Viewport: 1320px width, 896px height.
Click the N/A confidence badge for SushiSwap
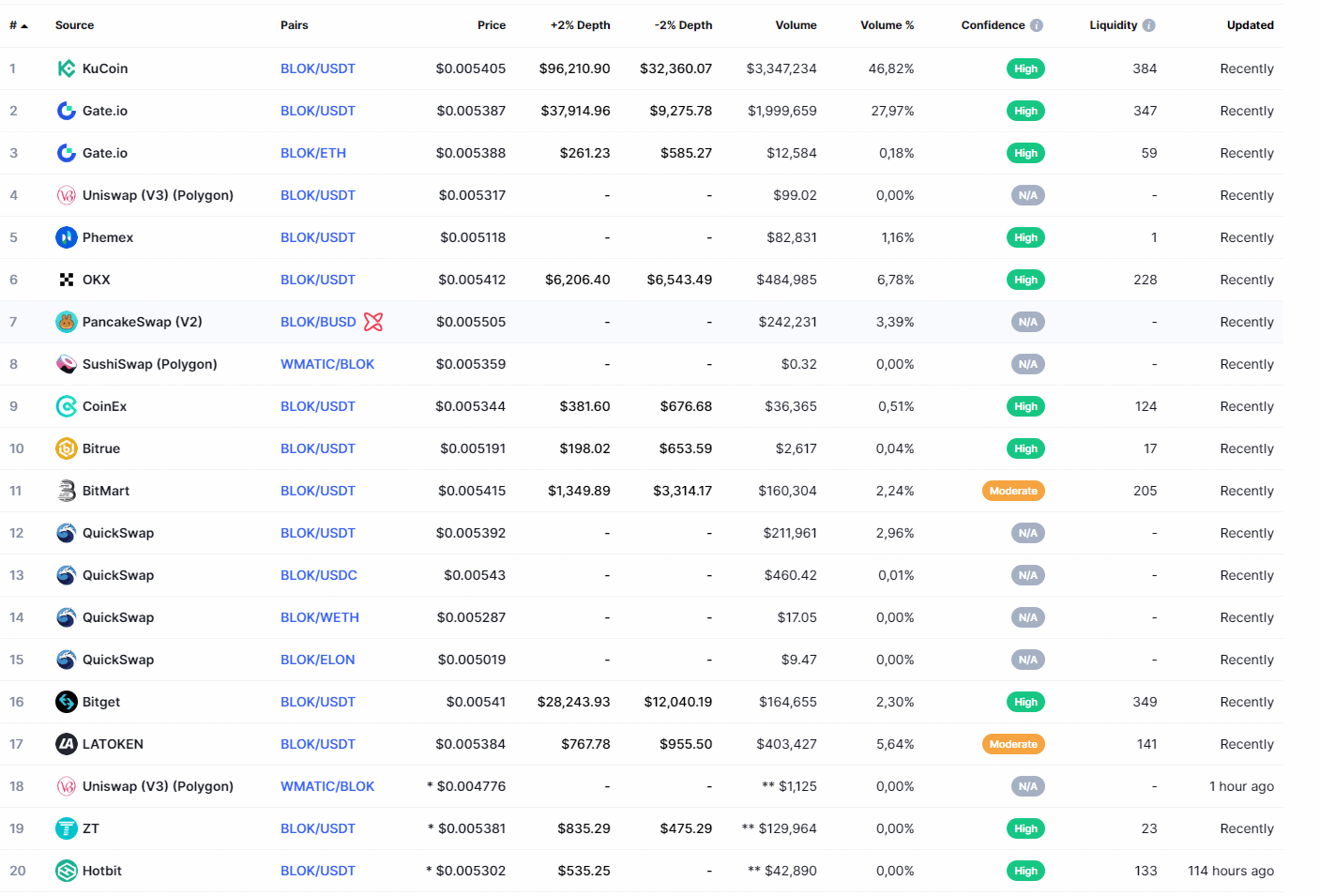pyautogui.click(x=1028, y=364)
